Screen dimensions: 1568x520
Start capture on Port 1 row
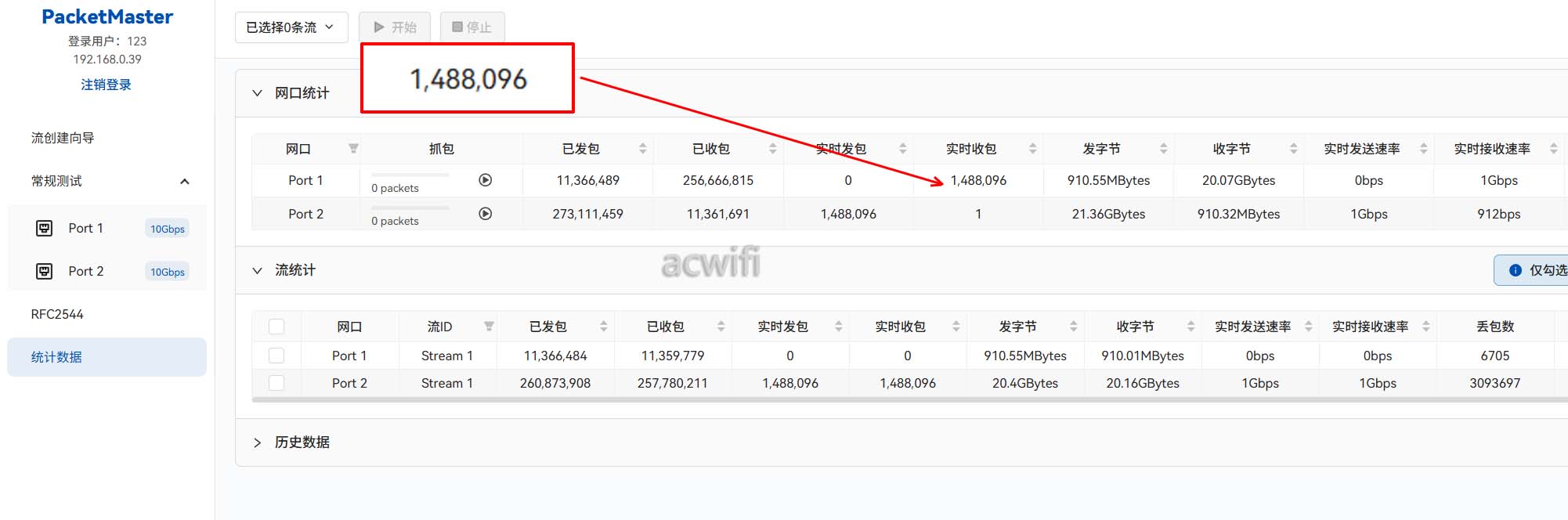486,180
